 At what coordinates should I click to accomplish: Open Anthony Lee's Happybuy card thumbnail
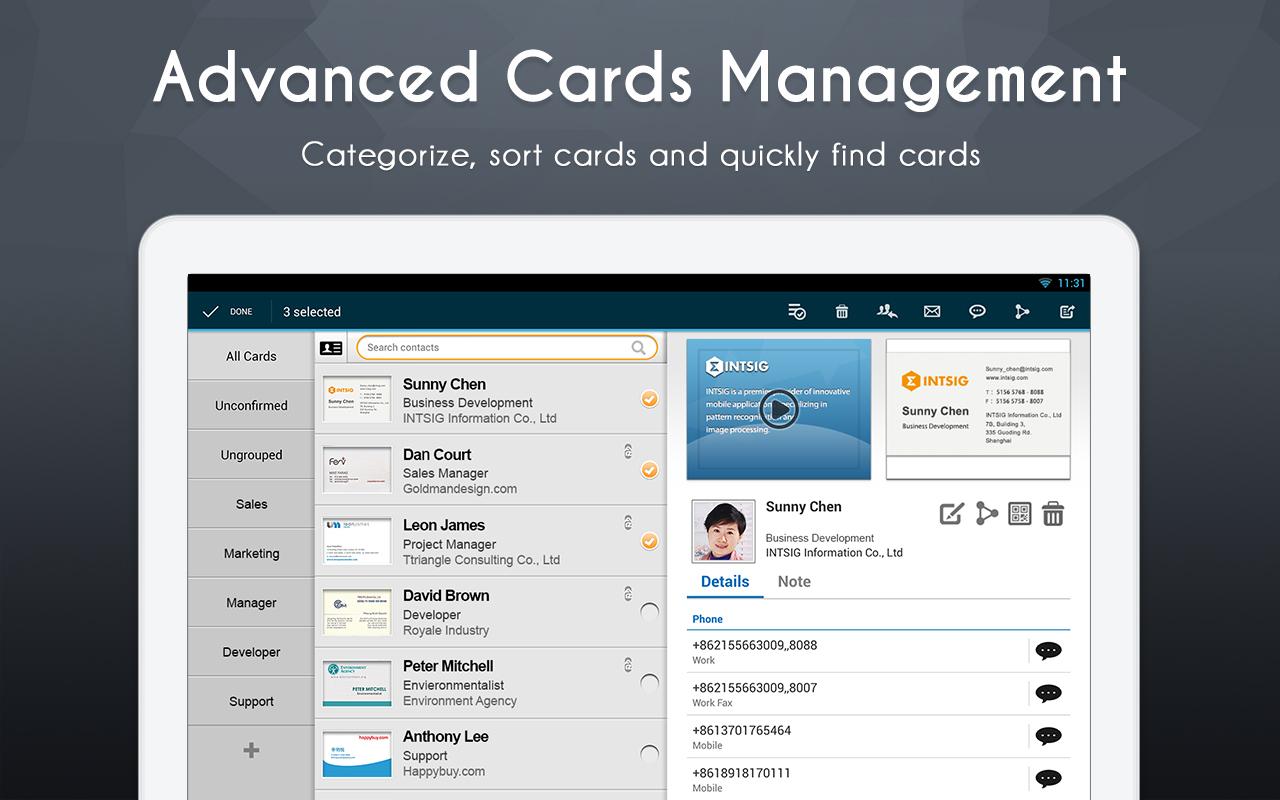(x=357, y=754)
